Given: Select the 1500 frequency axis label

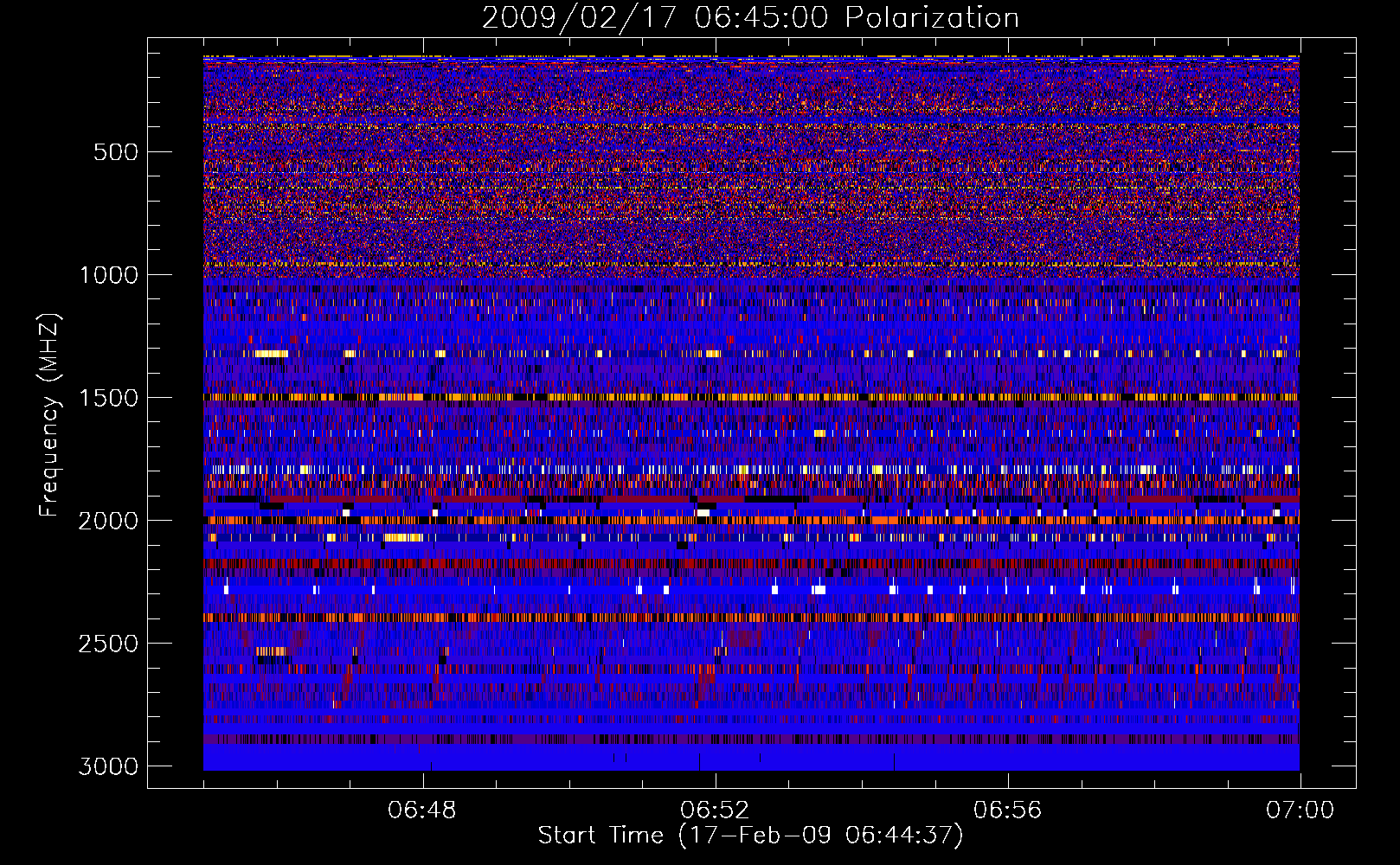Looking at the screenshot, I should pyautogui.click(x=108, y=398).
